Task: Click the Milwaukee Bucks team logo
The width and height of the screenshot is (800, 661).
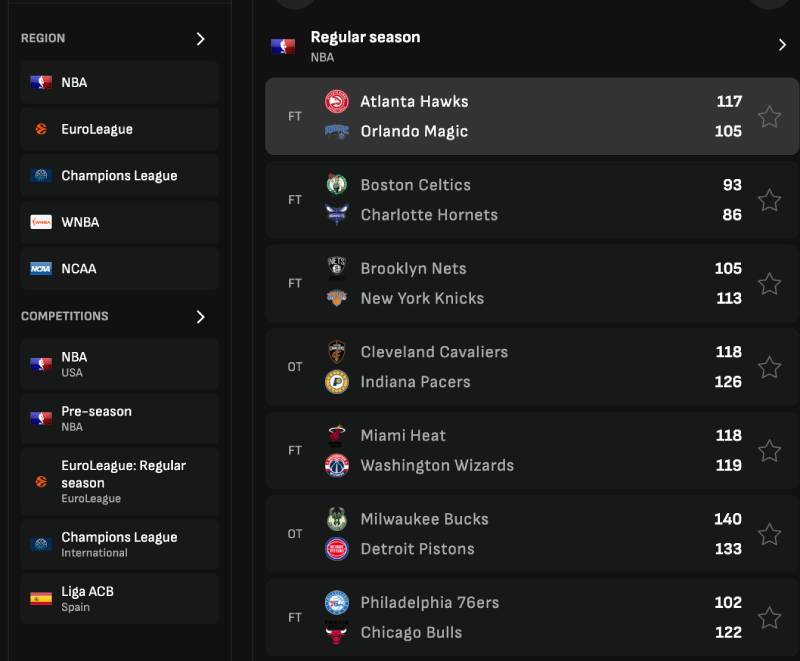Action: click(x=337, y=519)
